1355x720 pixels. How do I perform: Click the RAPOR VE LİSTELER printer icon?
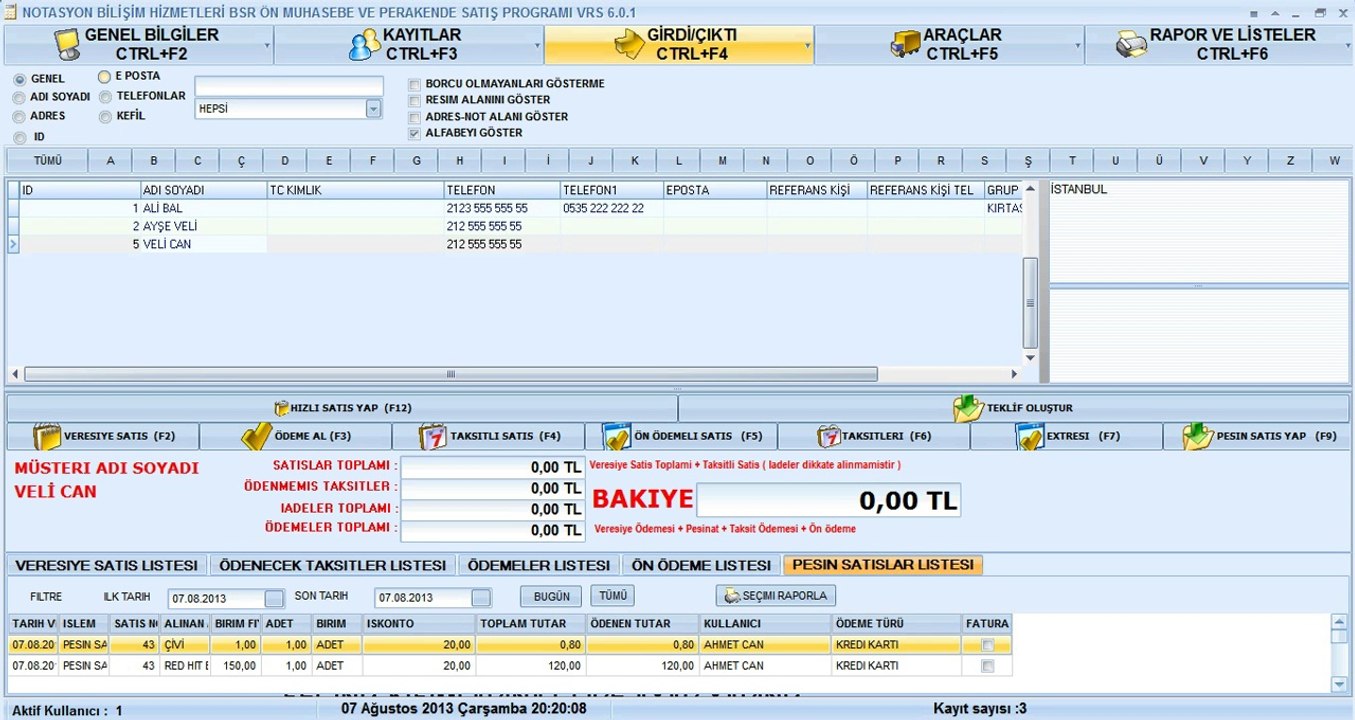click(x=1132, y=45)
